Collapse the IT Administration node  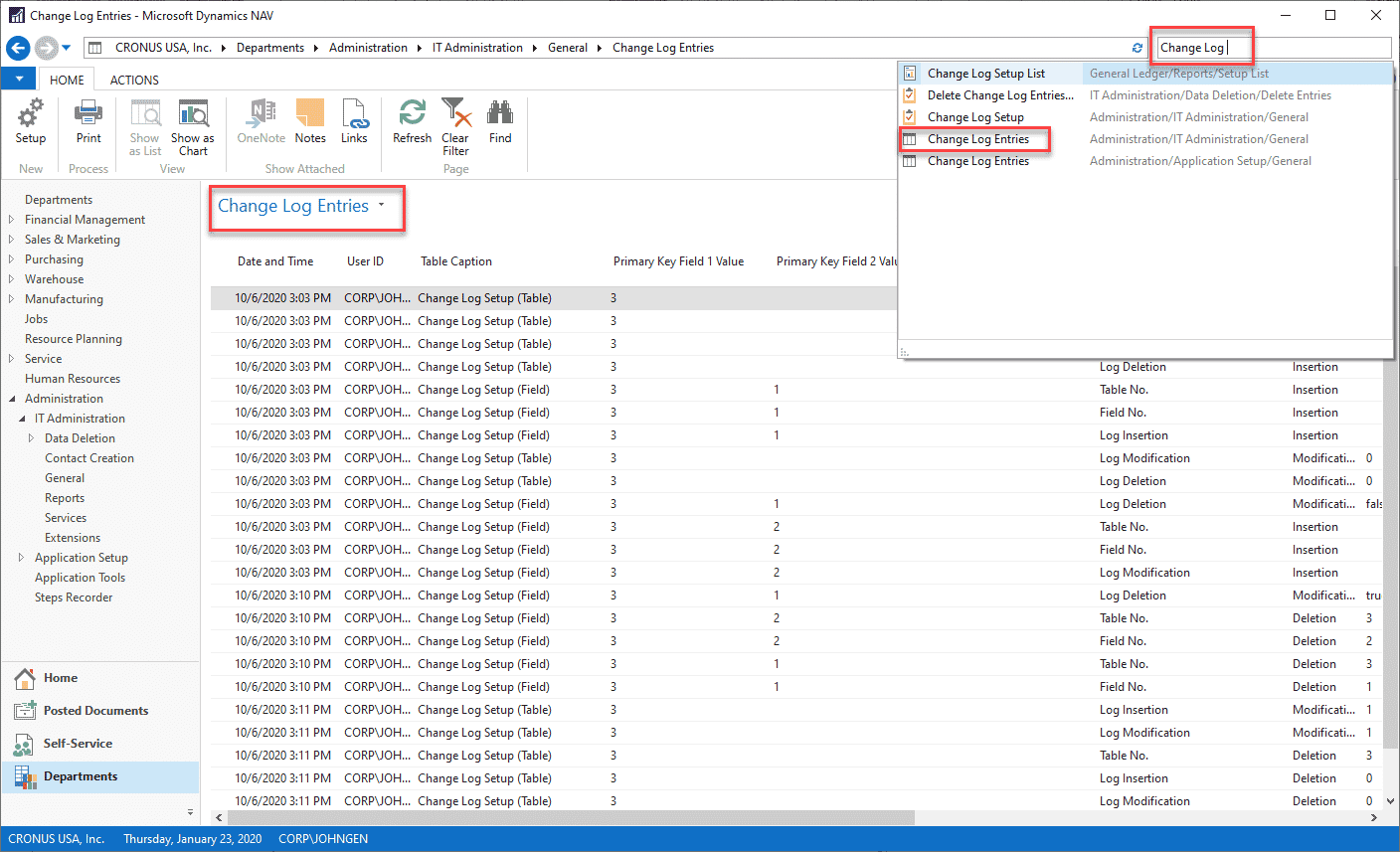pos(22,419)
